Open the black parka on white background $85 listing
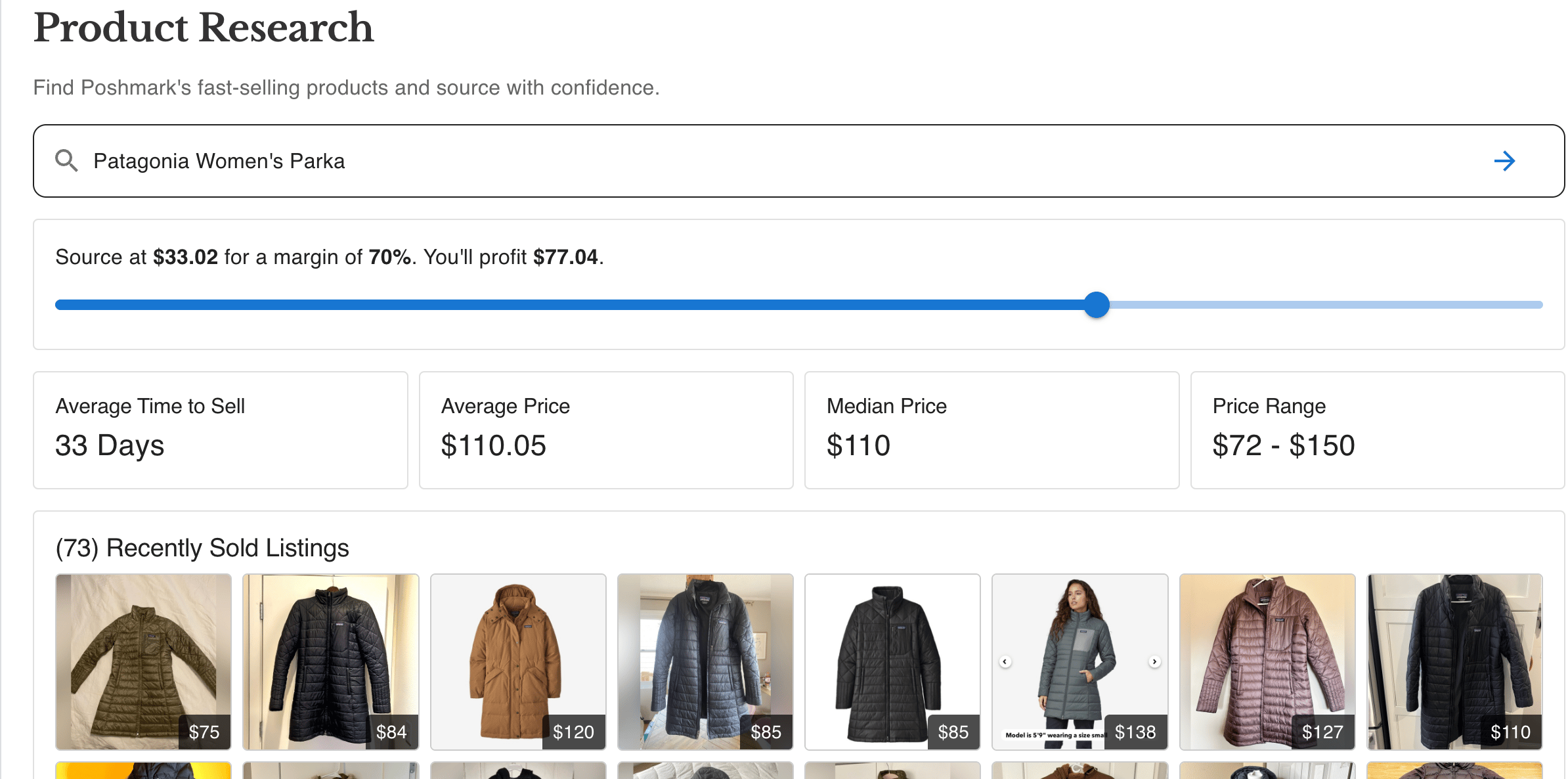This screenshot has height=779, width=1568. (x=892, y=662)
